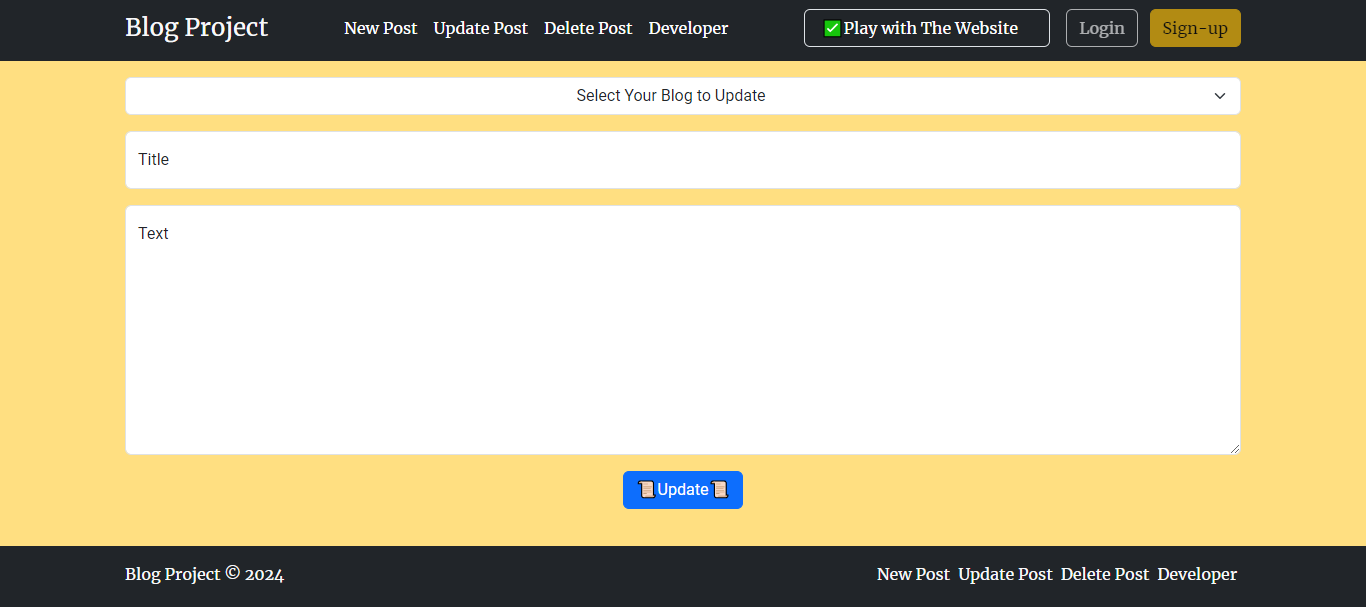Viewport: 1366px width, 607px height.
Task: Click the blue Update button
Action: (x=683, y=490)
